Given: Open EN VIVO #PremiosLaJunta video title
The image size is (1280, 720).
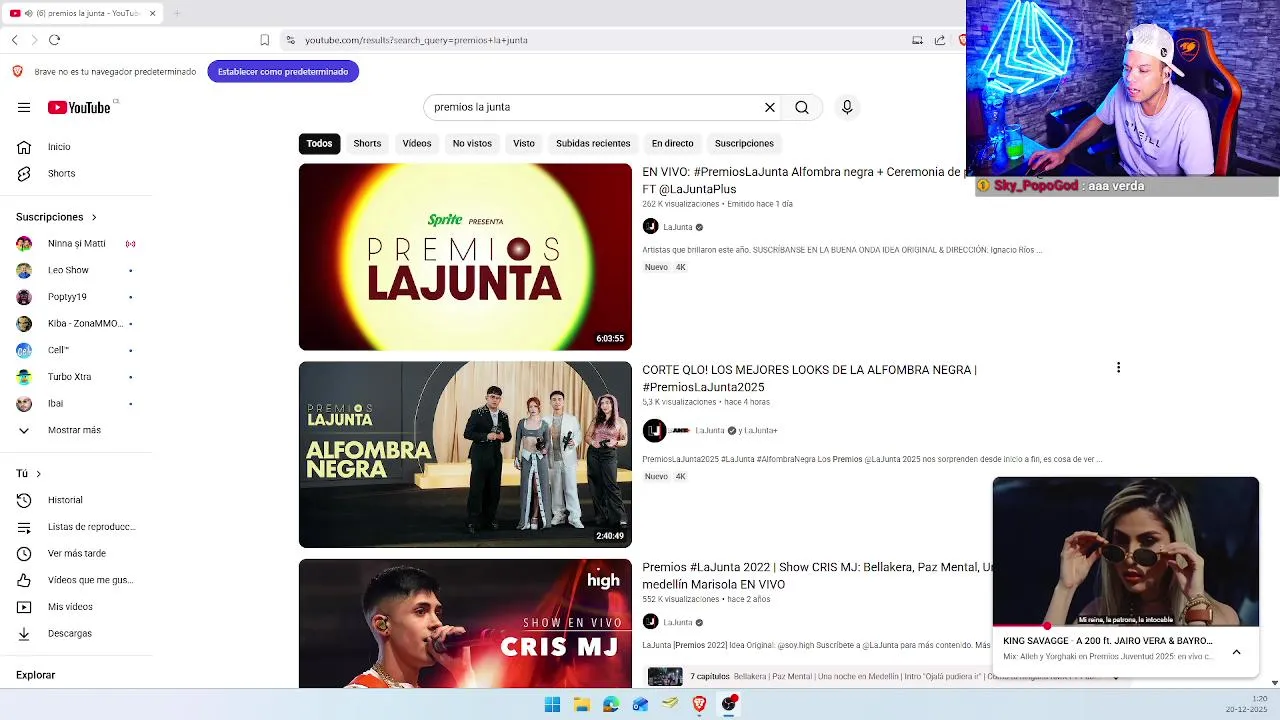Looking at the screenshot, I should pyautogui.click(x=803, y=180).
